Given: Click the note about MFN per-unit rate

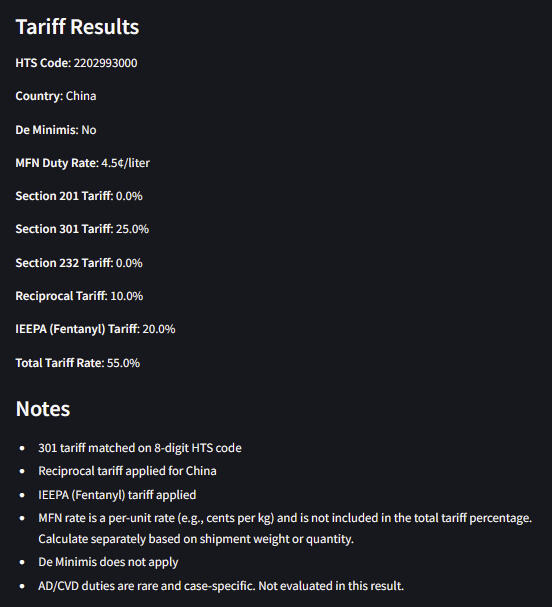Looking at the screenshot, I should coord(285,518).
